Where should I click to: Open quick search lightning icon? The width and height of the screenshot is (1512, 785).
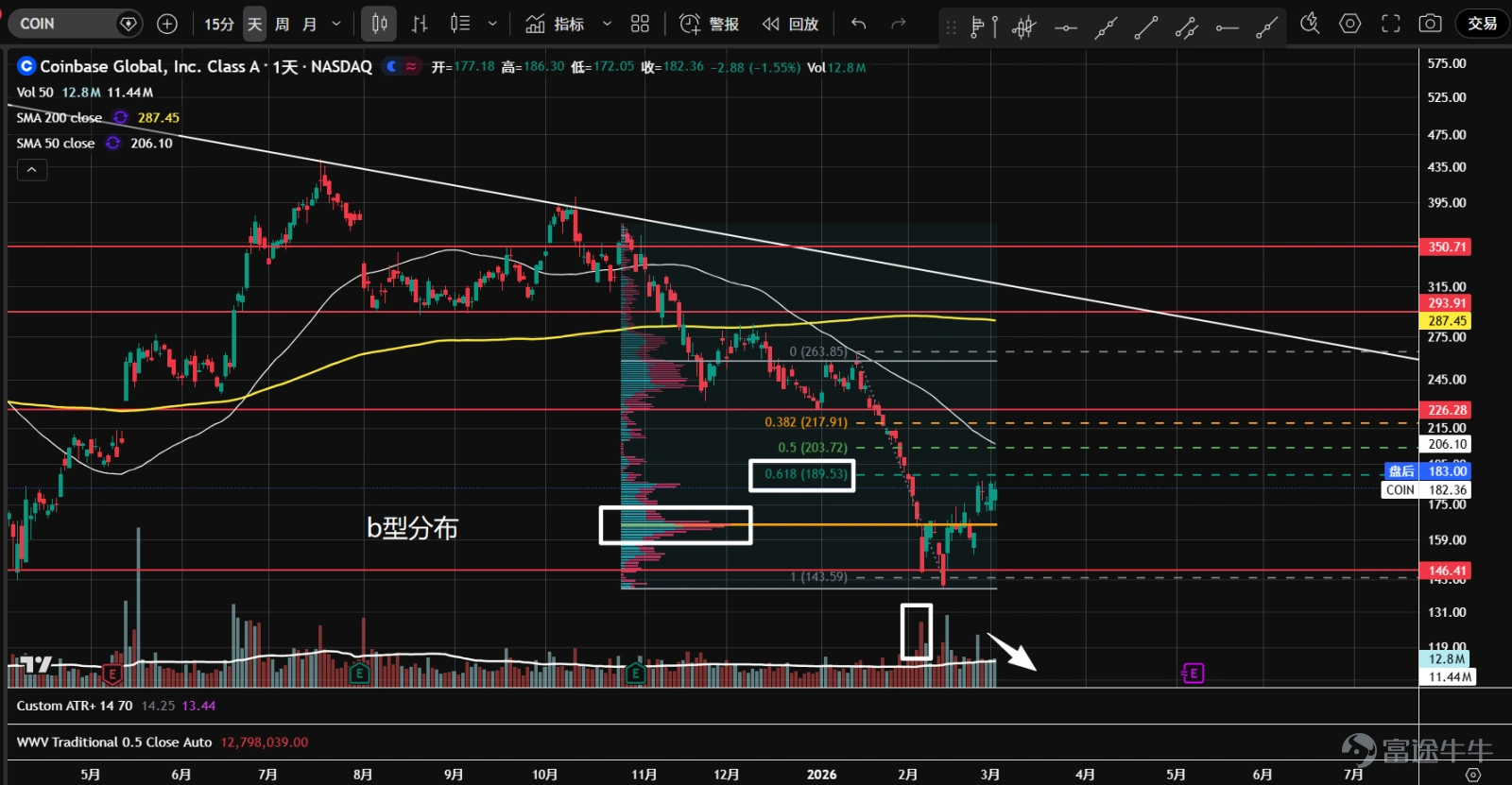[1310, 24]
